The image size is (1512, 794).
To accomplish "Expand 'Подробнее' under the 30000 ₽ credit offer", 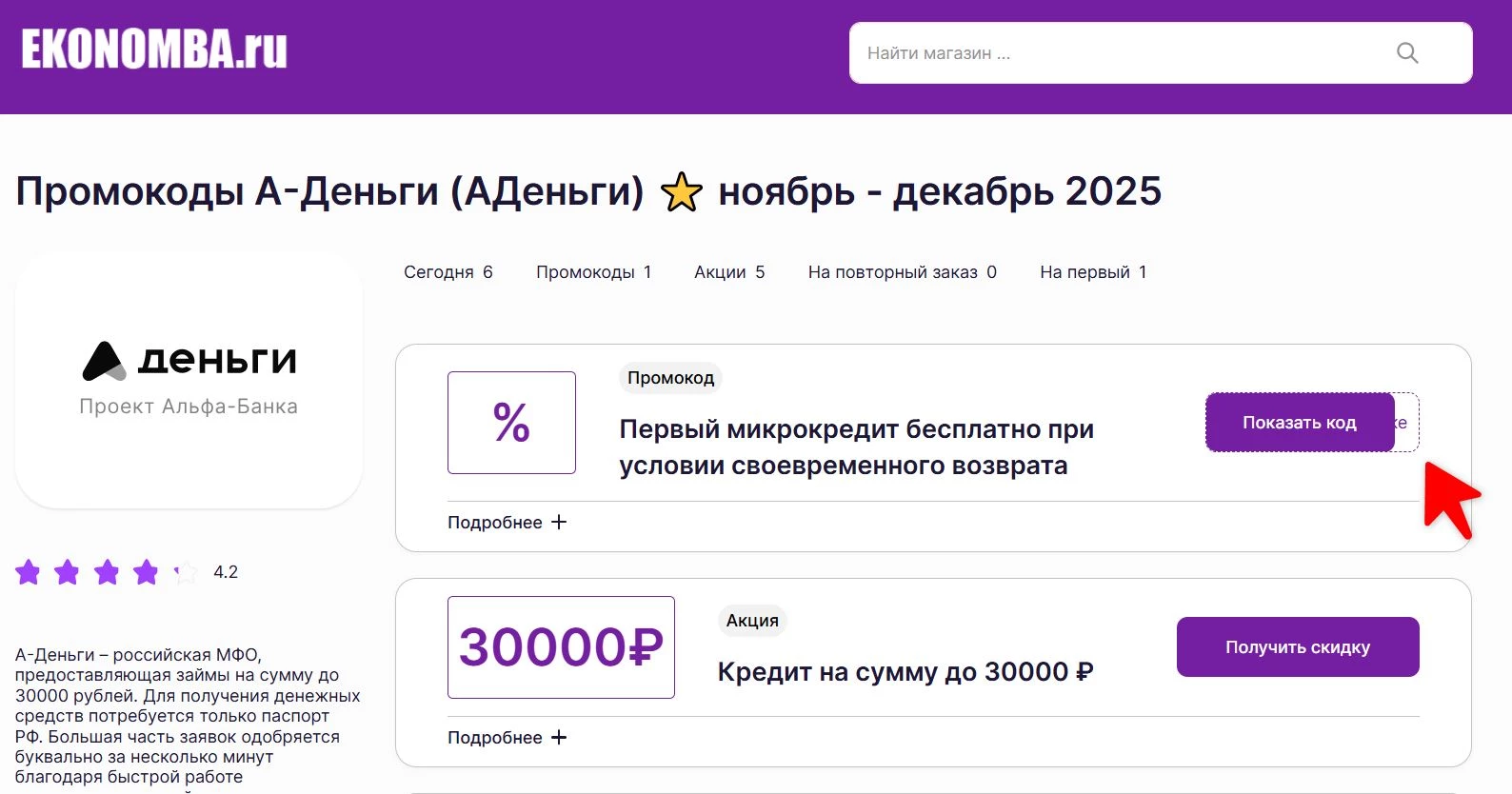I will click(507, 738).
